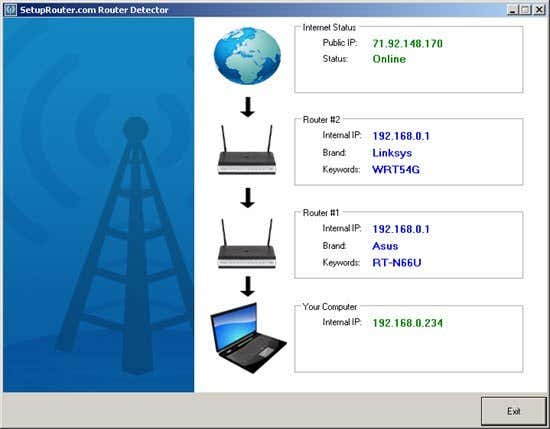Click your computer IP 192.168.0.234

[x=408, y=323]
